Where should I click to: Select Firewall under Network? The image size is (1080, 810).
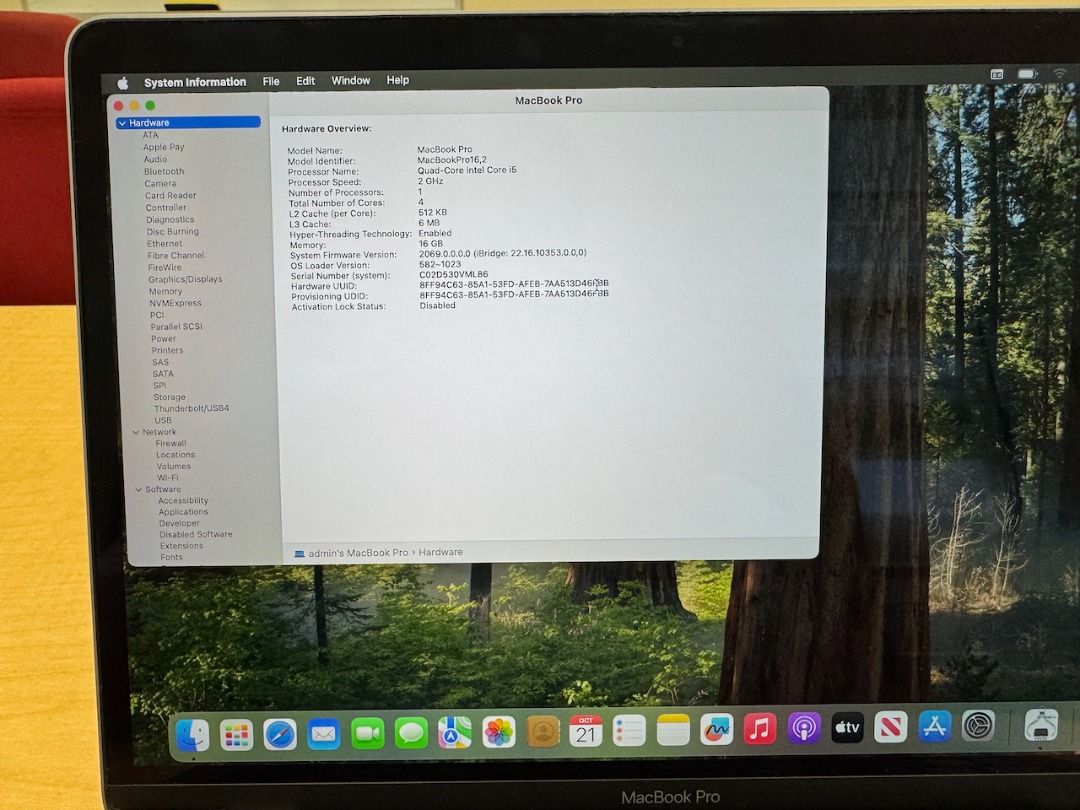pyautogui.click(x=171, y=444)
